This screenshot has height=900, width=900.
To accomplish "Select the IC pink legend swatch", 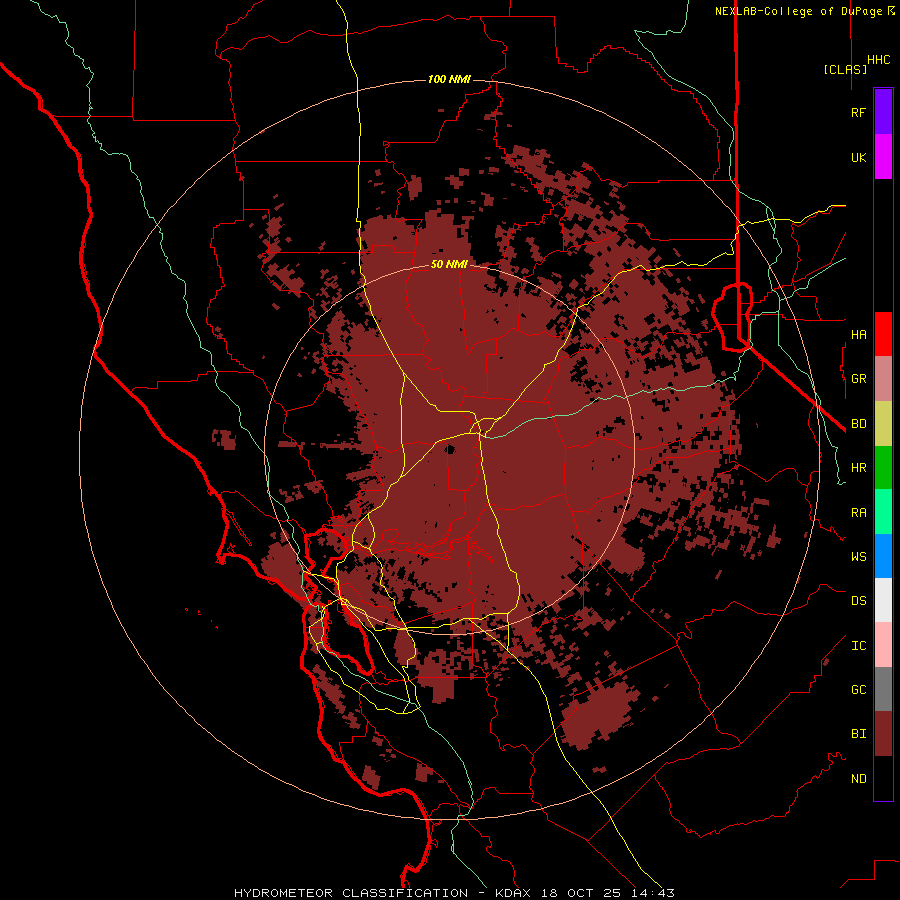I will point(883,645).
